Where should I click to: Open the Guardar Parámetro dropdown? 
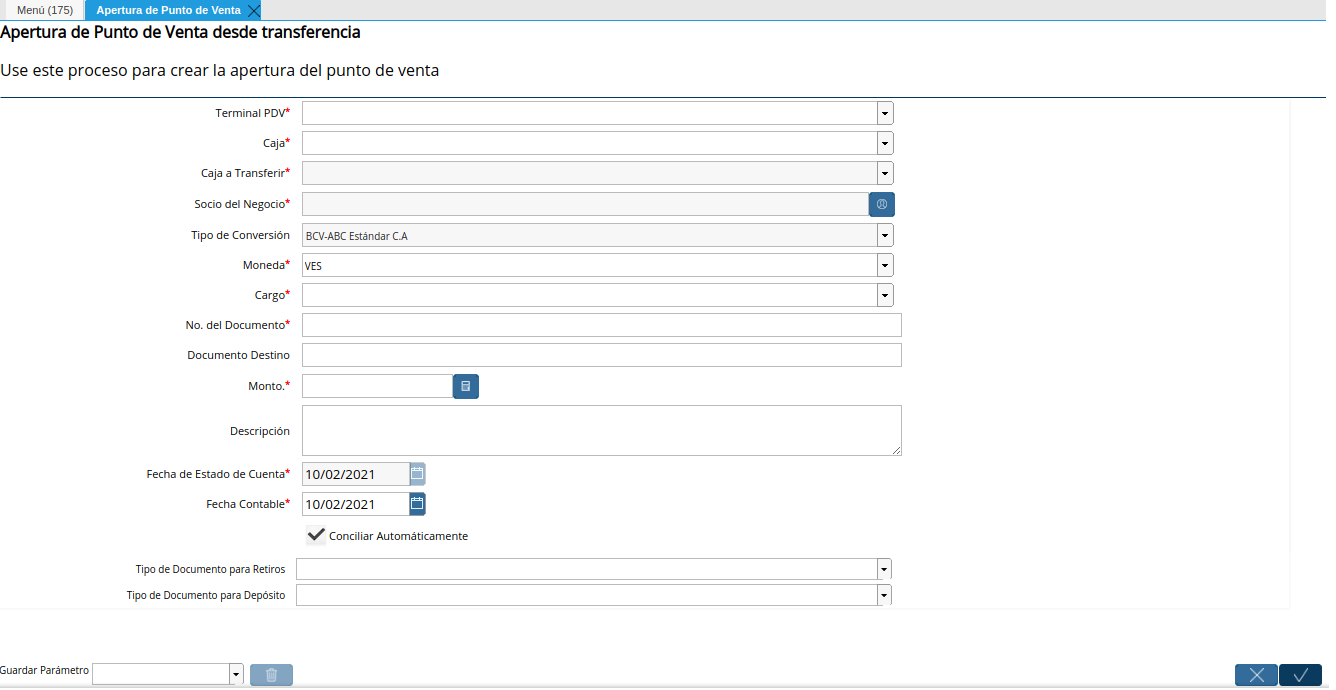point(236,675)
